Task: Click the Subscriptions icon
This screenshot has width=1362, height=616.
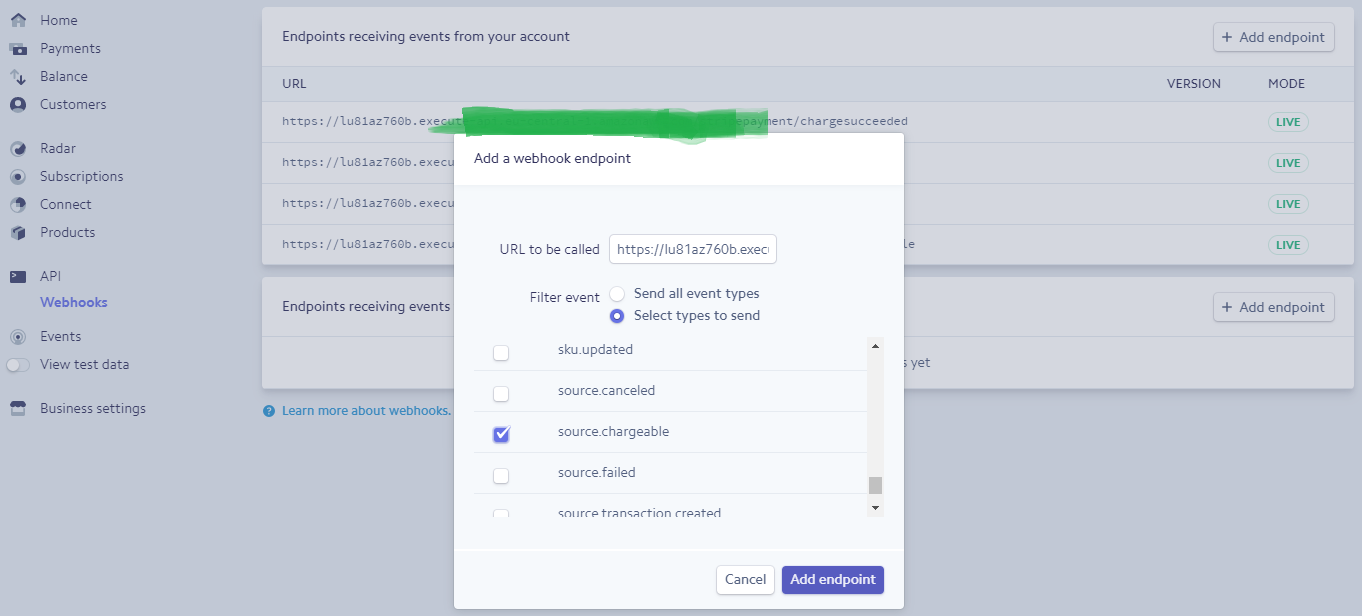Action: (18, 177)
